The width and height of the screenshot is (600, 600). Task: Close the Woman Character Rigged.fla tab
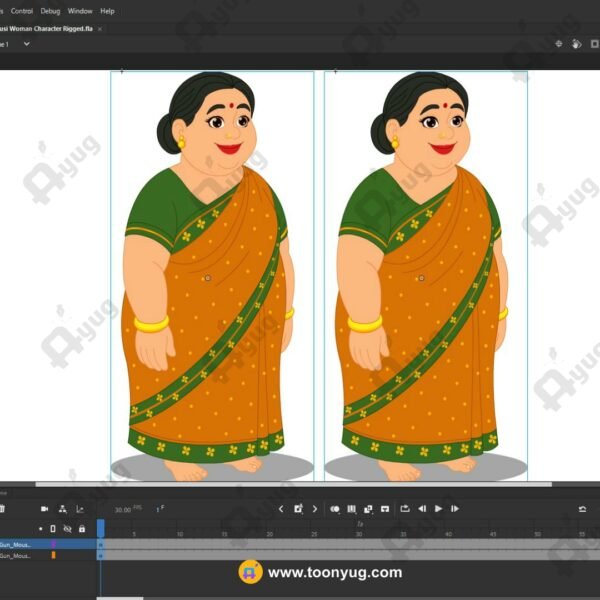pyautogui.click(x=100, y=29)
